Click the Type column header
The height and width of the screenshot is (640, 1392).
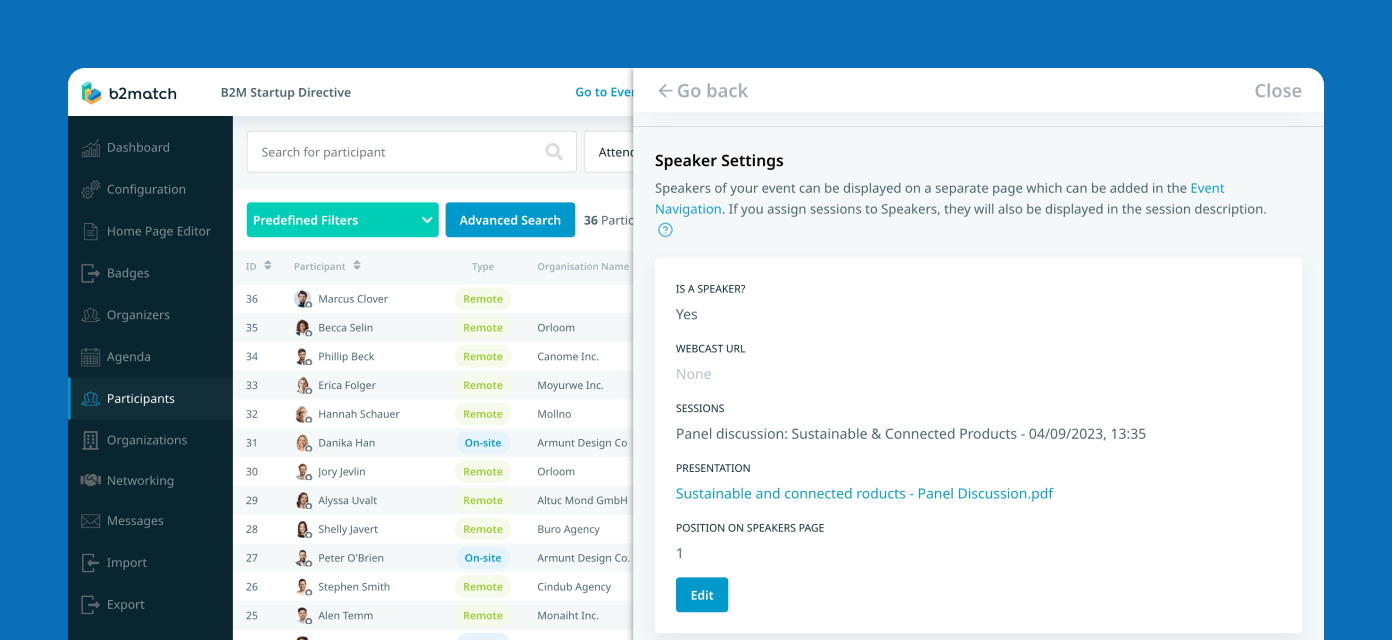click(483, 267)
